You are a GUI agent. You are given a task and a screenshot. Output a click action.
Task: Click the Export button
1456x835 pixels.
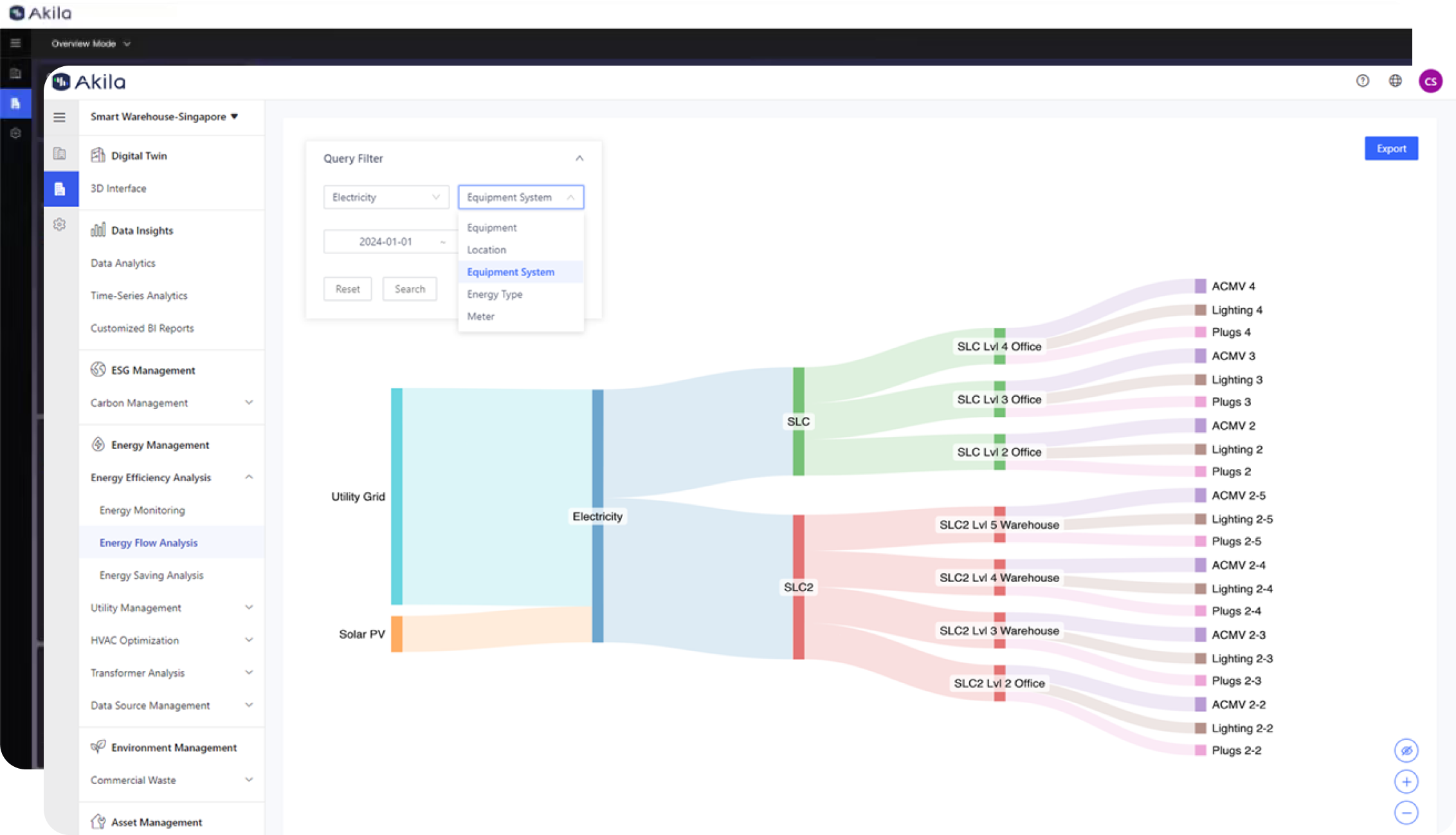[1390, 149]
